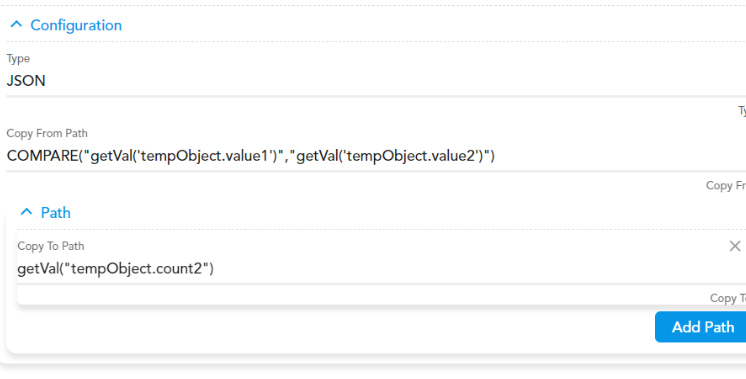Viewport: 746px width, 379px height.
Task: Click the JSON value text
Action: tap(26, 81)
